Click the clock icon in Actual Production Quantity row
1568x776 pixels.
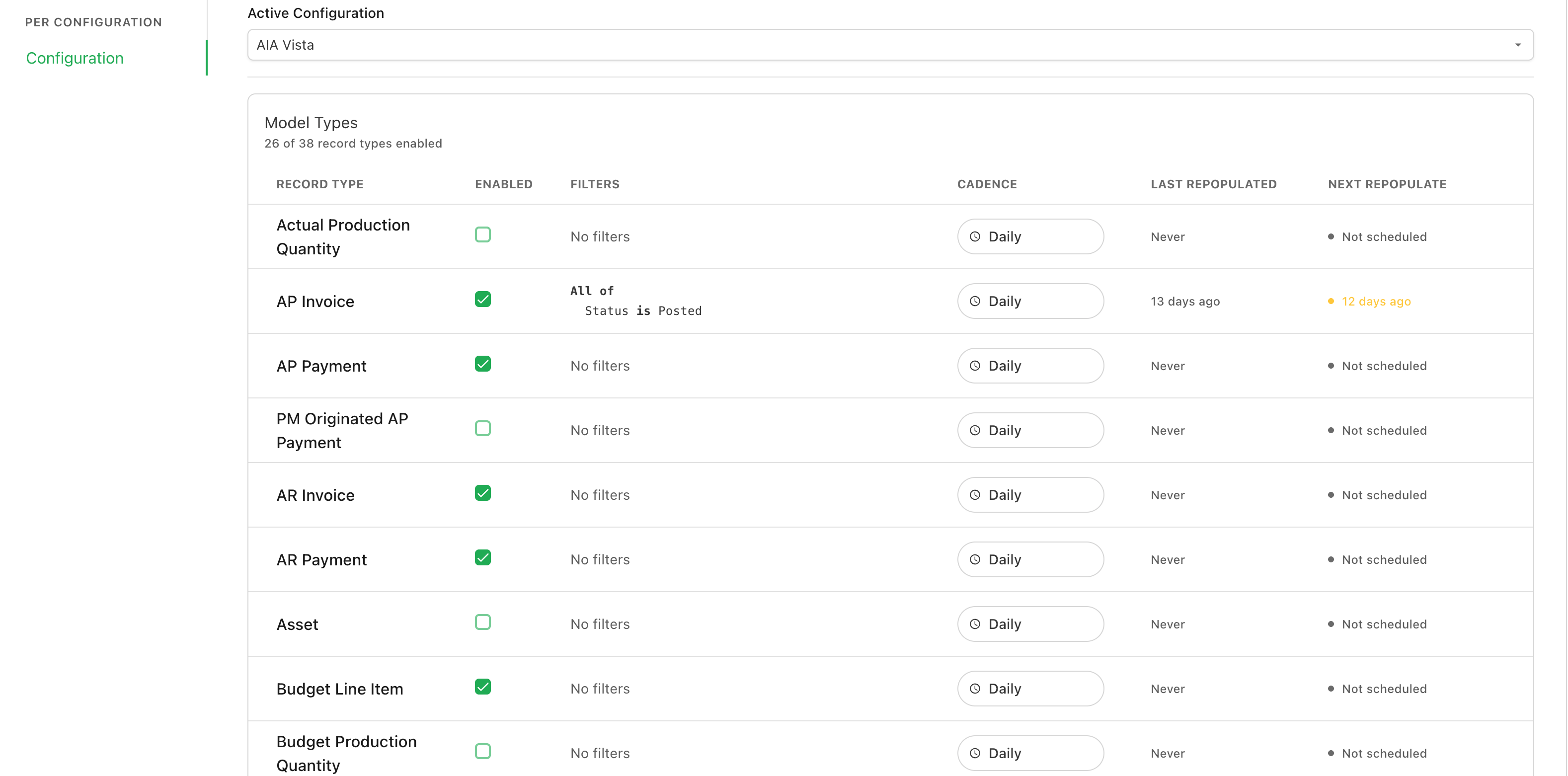[974, 237]
